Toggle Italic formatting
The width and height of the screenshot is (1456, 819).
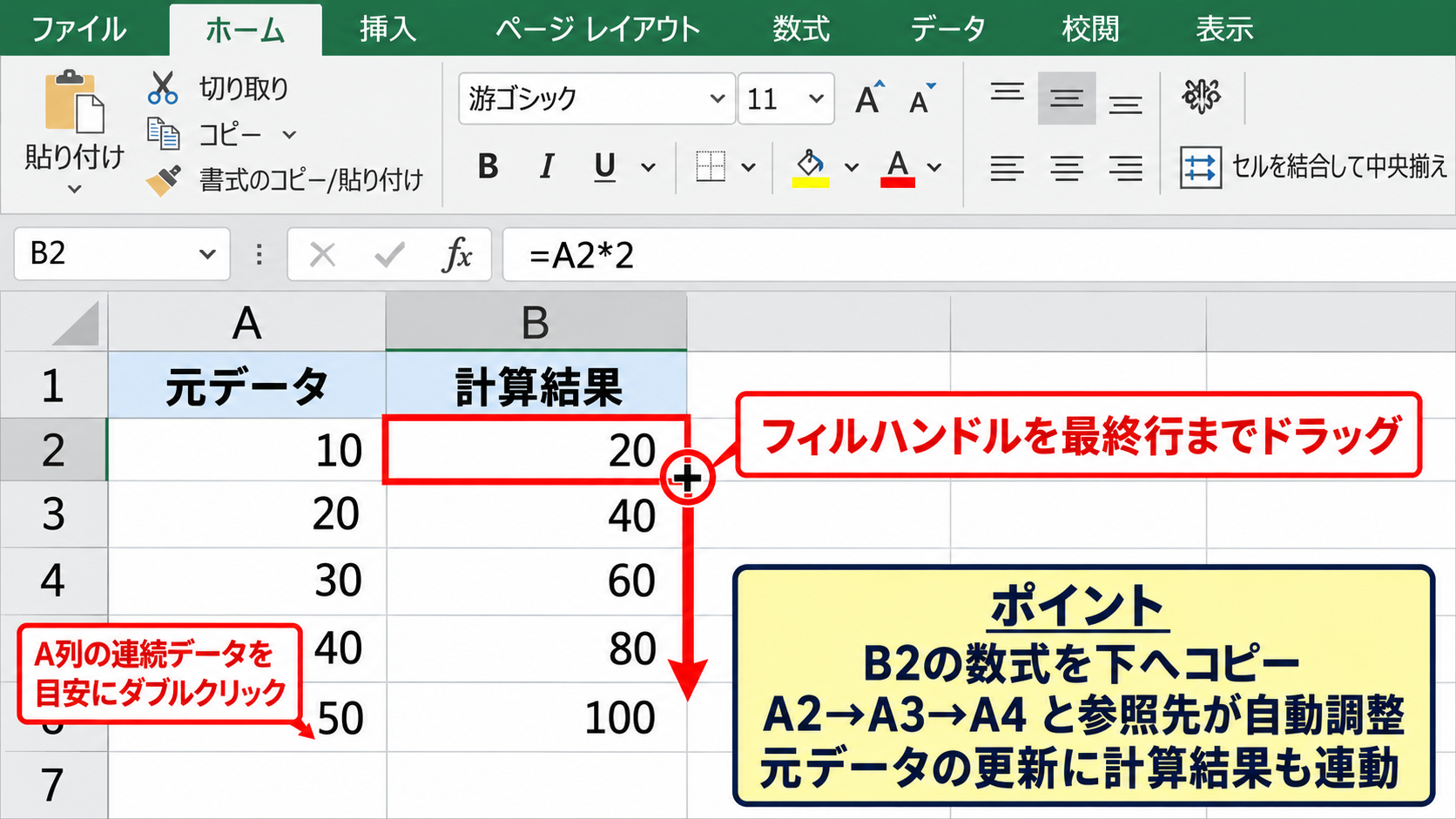(x=547, y=166)
